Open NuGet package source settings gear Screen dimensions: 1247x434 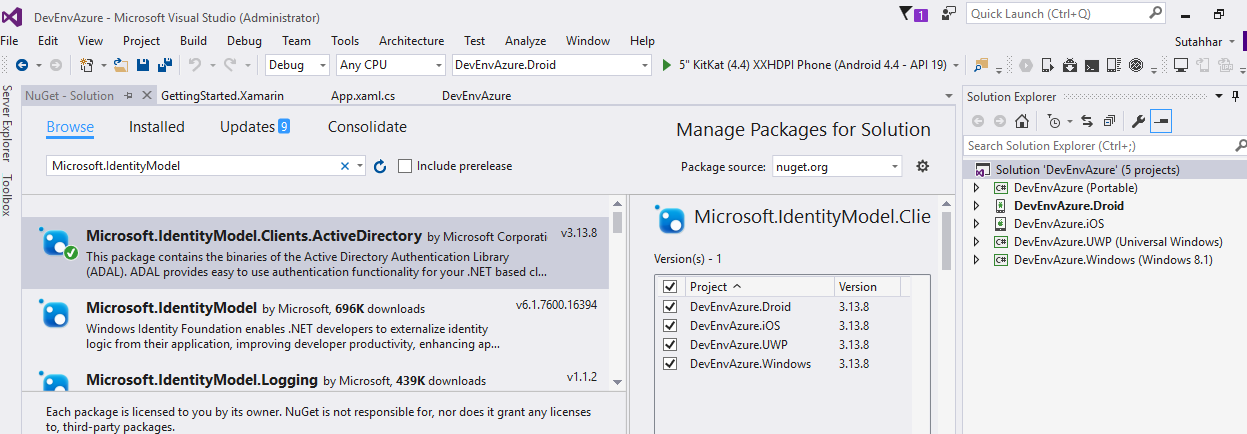(923, 166)
